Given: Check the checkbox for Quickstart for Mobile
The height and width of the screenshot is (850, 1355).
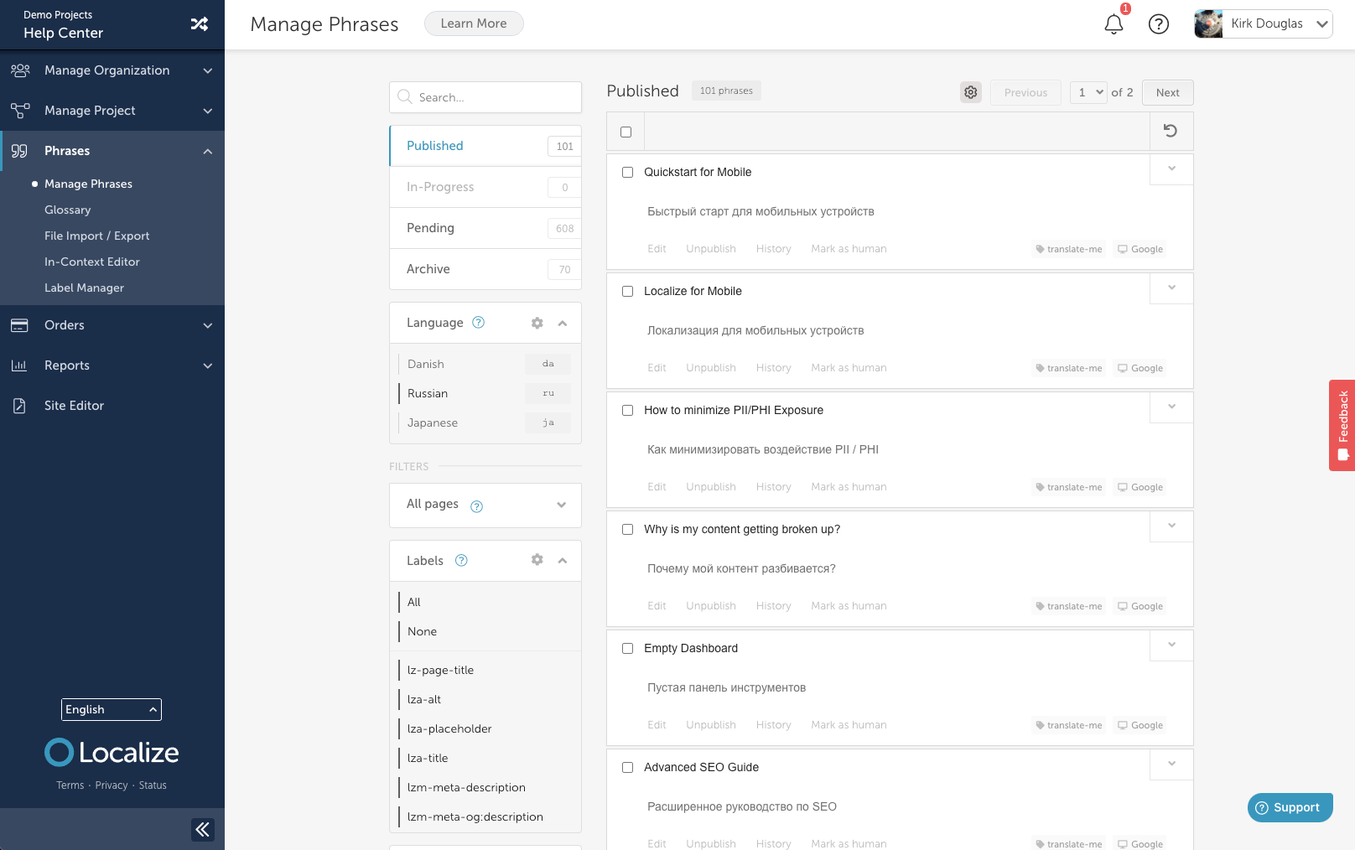Looking at the screenshot, I should tap(627, 172).
